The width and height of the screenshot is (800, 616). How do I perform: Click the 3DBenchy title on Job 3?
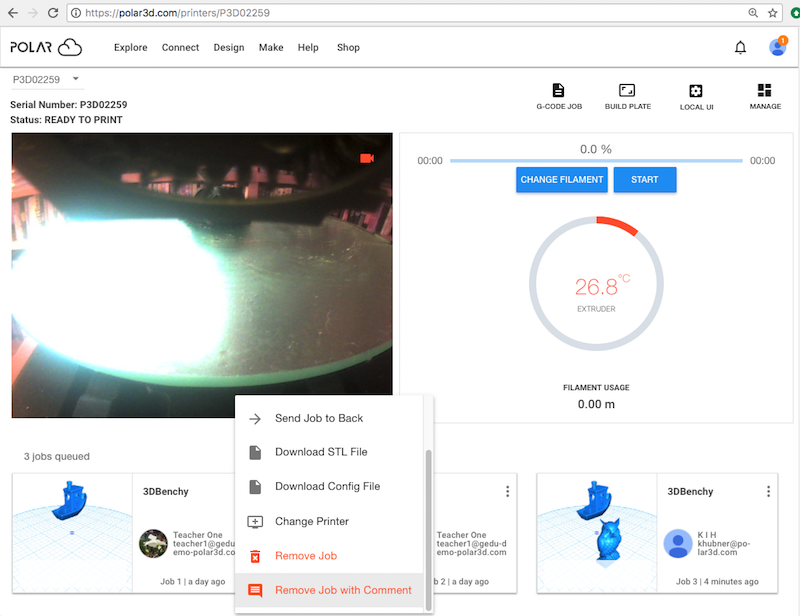coord(690,491)
